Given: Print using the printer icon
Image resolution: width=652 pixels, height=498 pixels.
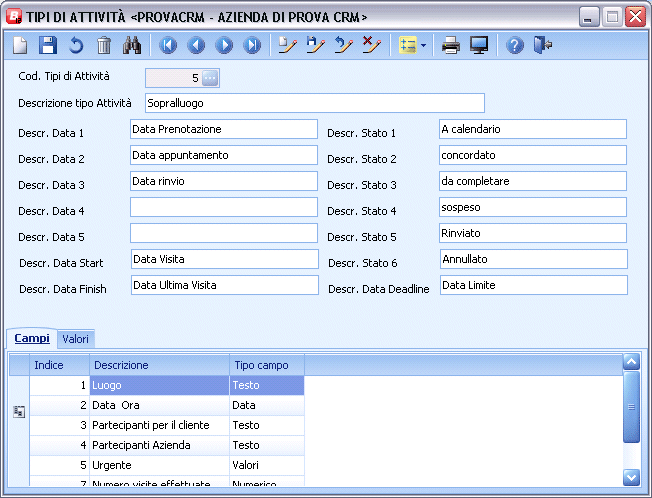Looking at the screenshot, I should point(451,45).
